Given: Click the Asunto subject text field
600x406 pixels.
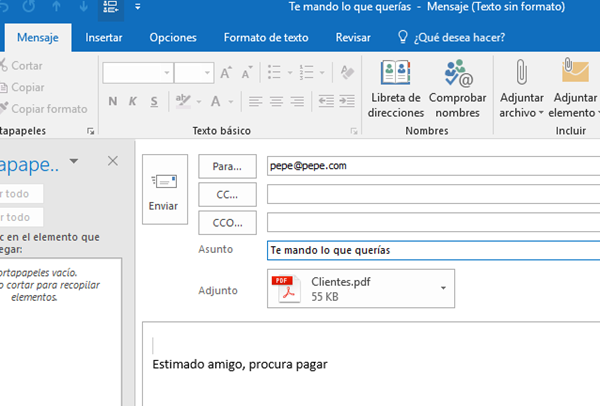Looking at the screenshot, I should pyautogui.click(x=430, y=250).
